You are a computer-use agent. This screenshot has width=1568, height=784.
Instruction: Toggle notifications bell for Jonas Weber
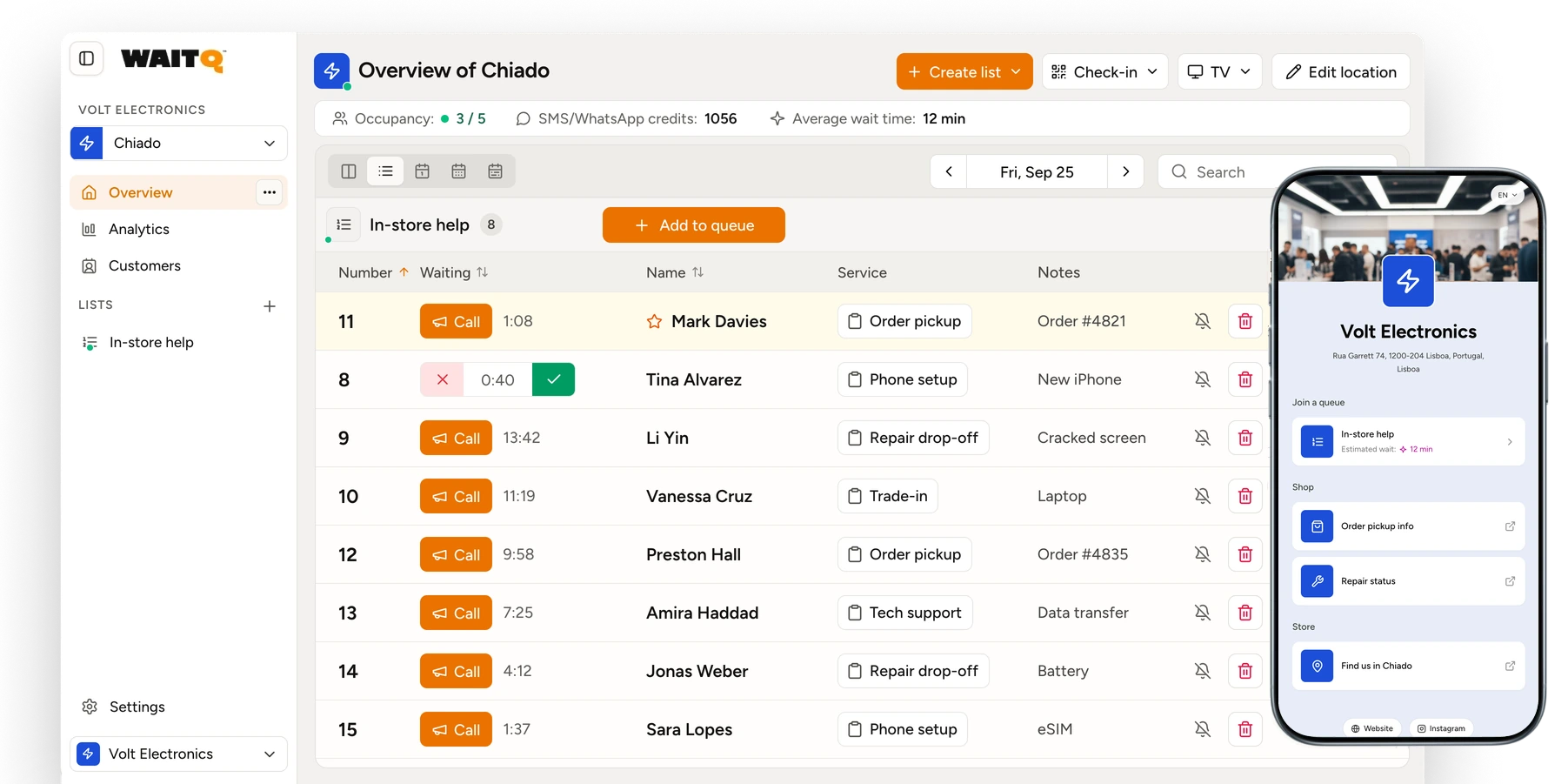1203,671
